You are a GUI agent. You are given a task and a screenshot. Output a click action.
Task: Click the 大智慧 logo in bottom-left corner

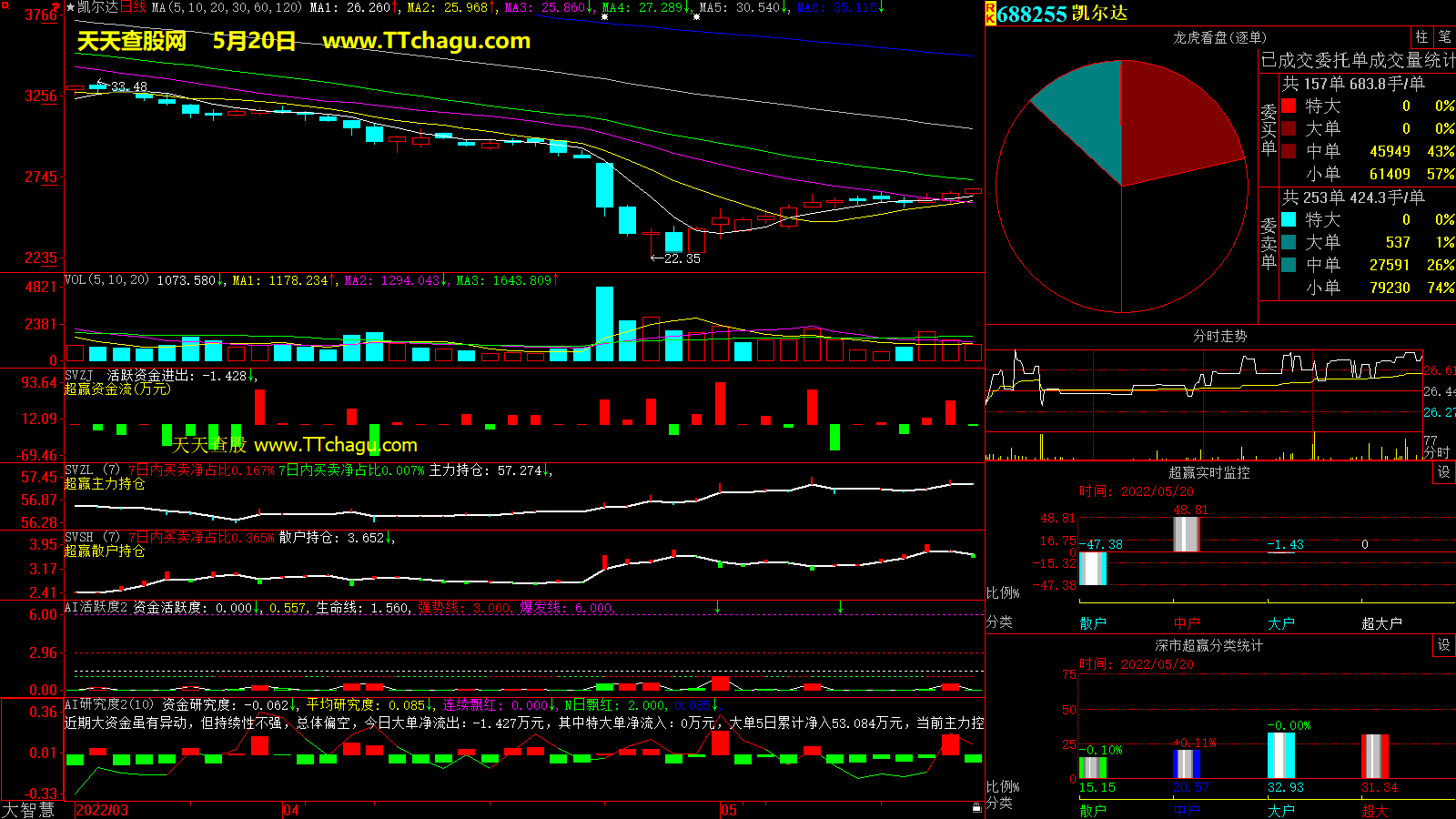pos(28,810)
